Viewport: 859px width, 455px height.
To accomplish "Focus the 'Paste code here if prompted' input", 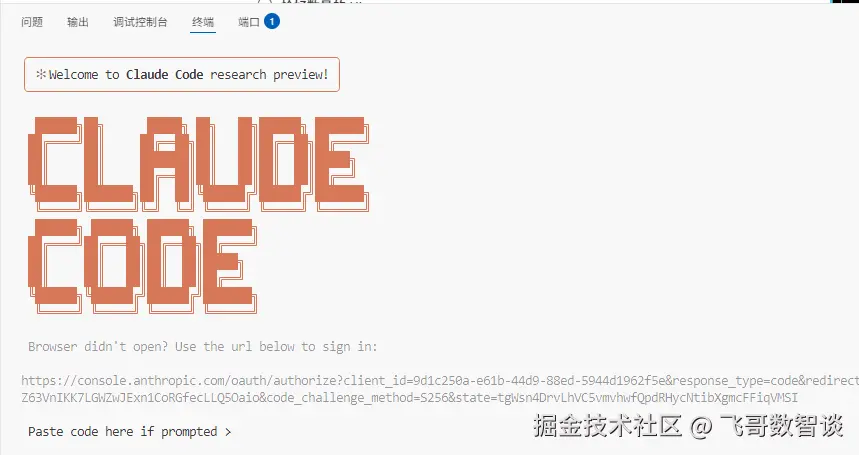I will click(x=130, y=431).
